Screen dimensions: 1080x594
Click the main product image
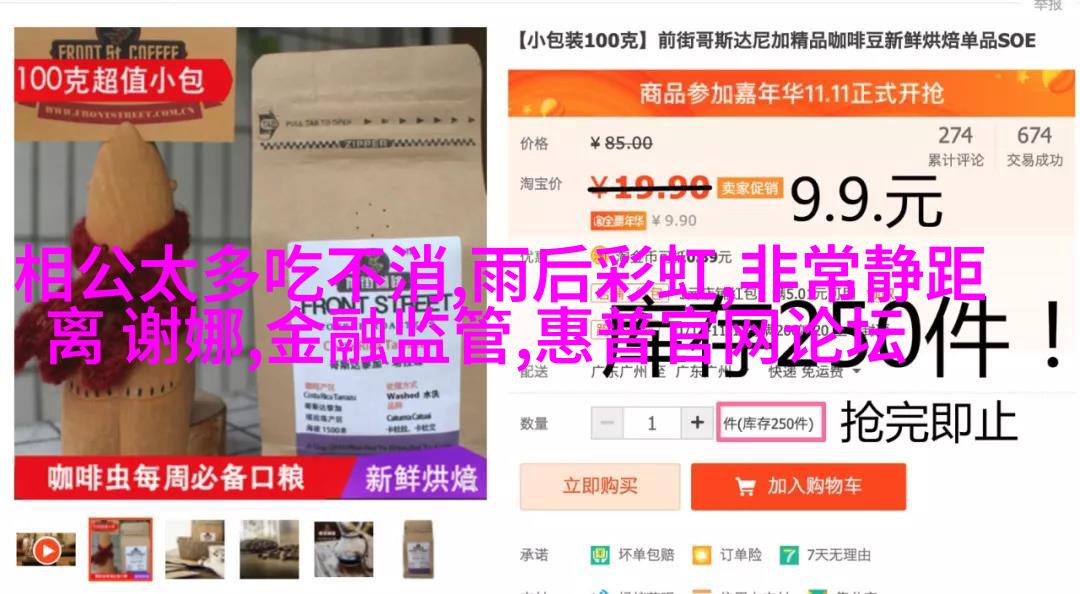251,263
